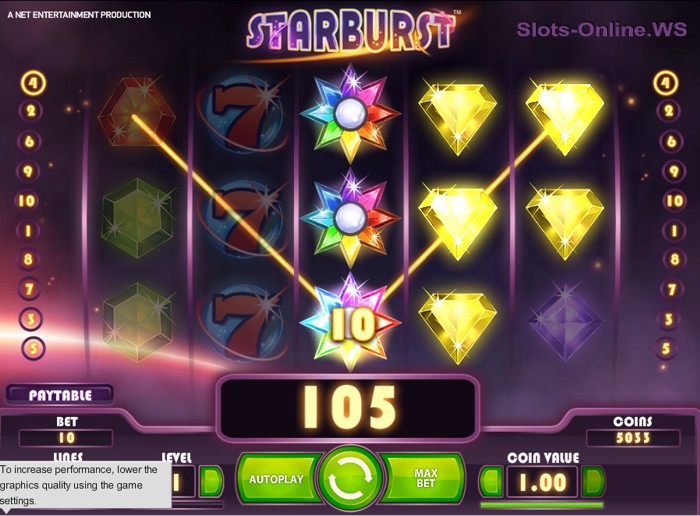700x516 pixels.
Task: Click the coin value display field
Action: coord(542,482)
